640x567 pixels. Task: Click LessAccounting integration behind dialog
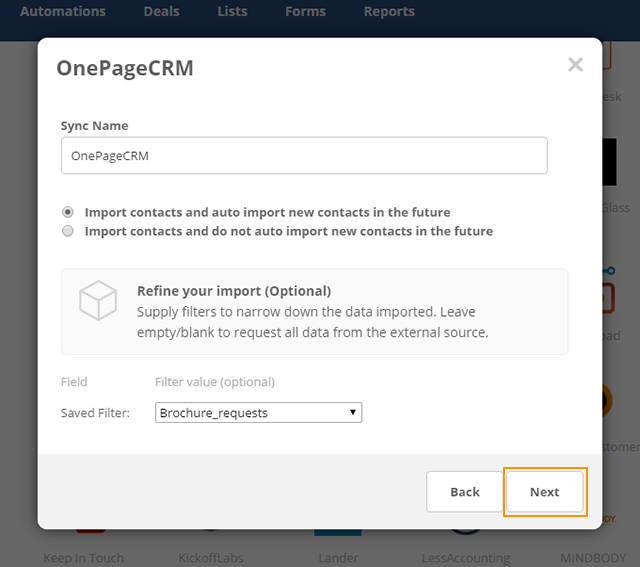(466, 558)
